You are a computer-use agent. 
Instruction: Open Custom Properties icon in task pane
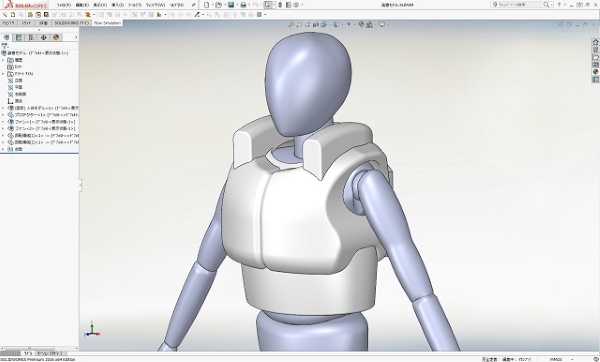point(595,80)
